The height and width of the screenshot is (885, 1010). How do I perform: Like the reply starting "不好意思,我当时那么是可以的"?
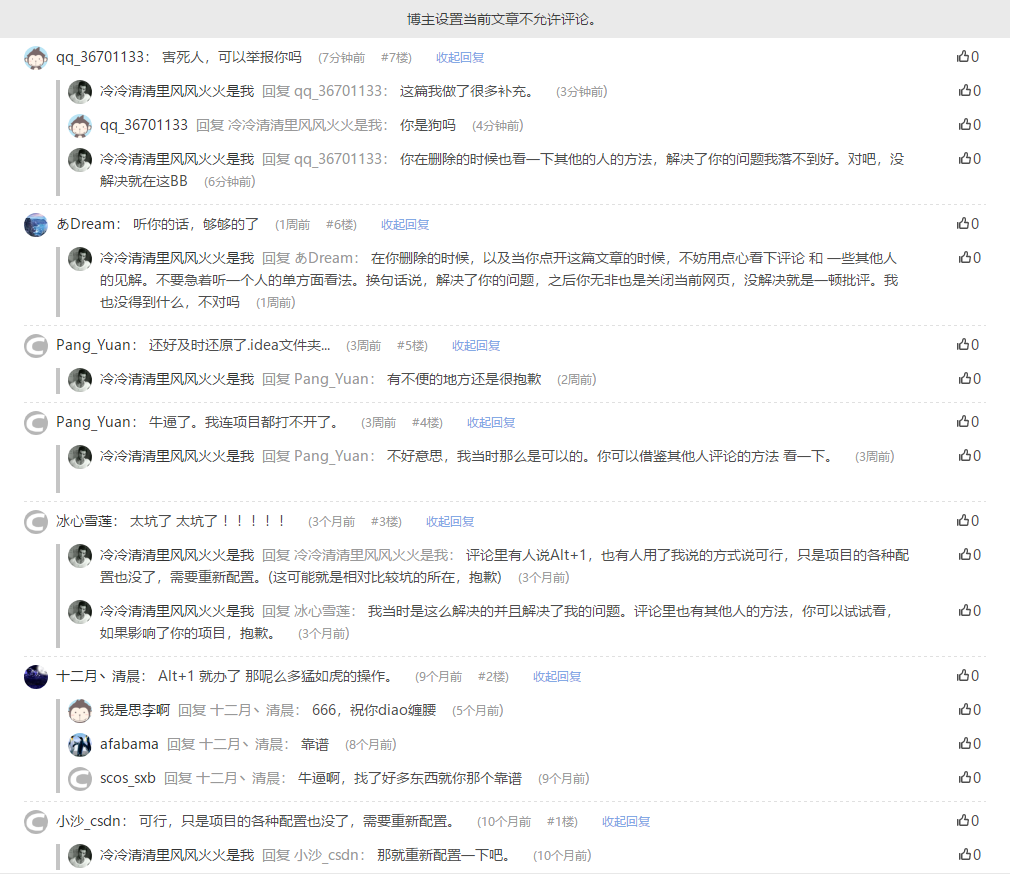(x=969, y=456)
